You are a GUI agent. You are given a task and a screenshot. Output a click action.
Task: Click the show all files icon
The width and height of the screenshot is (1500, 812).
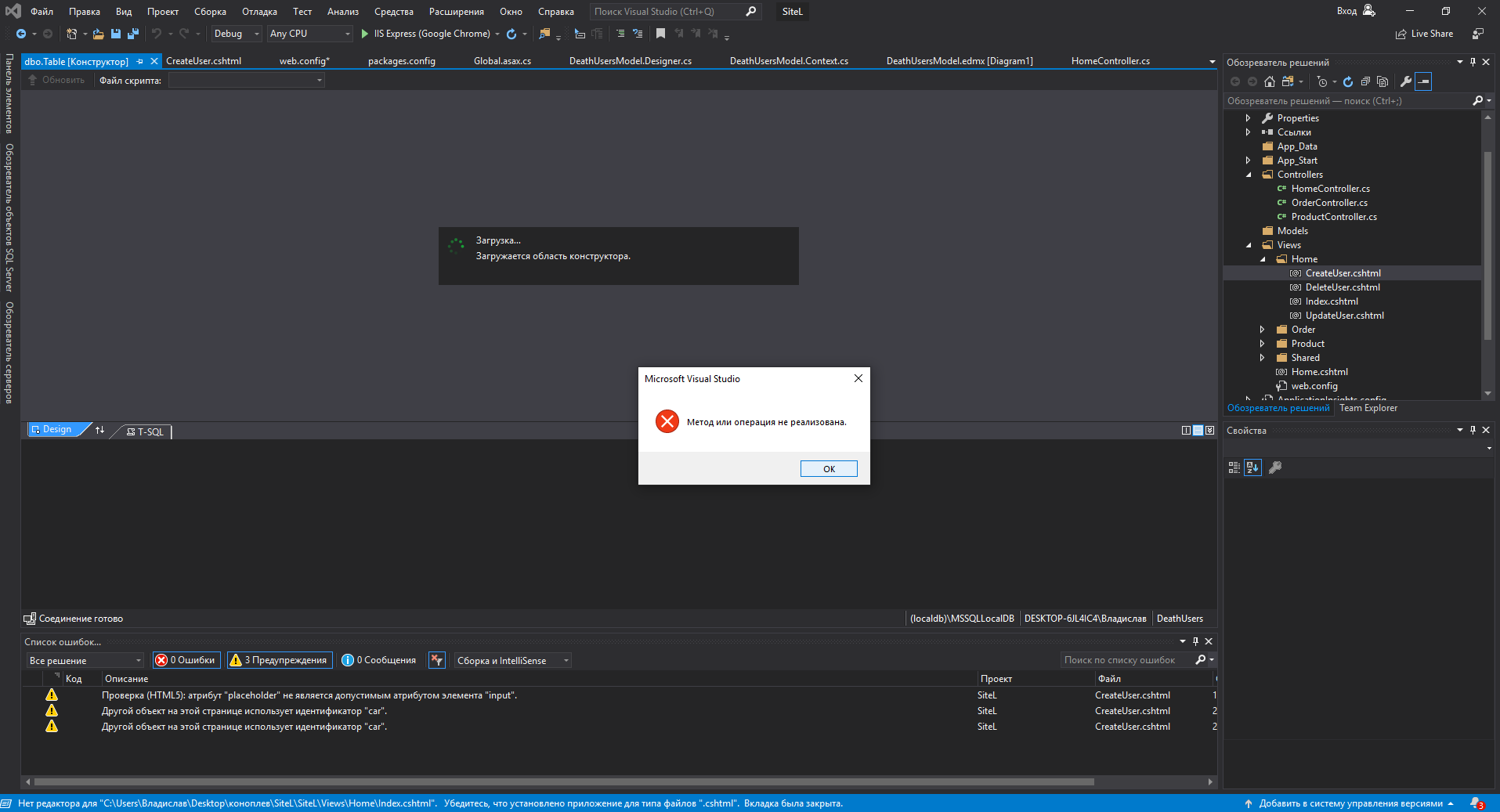pyautogui.click(x=1383, y=81)
